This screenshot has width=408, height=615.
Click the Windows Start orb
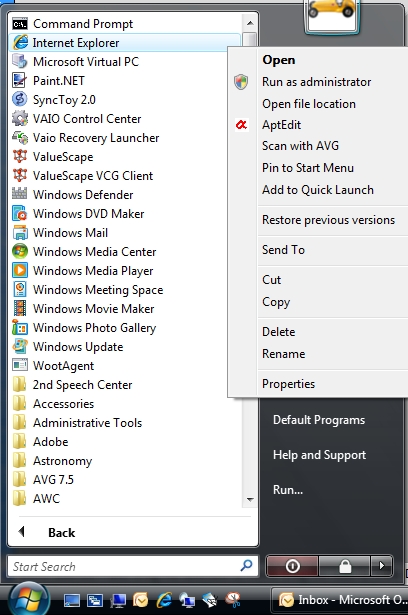(29, 600)
